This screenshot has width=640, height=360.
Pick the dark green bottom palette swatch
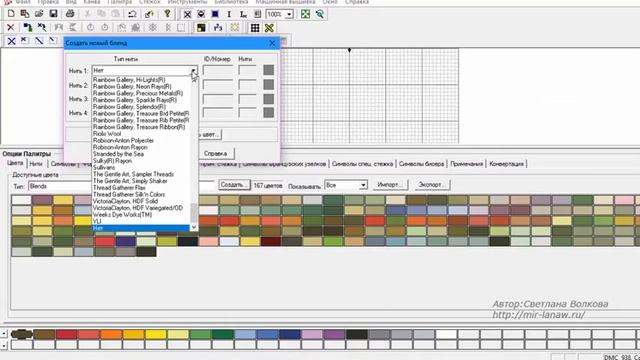[222, 335]
